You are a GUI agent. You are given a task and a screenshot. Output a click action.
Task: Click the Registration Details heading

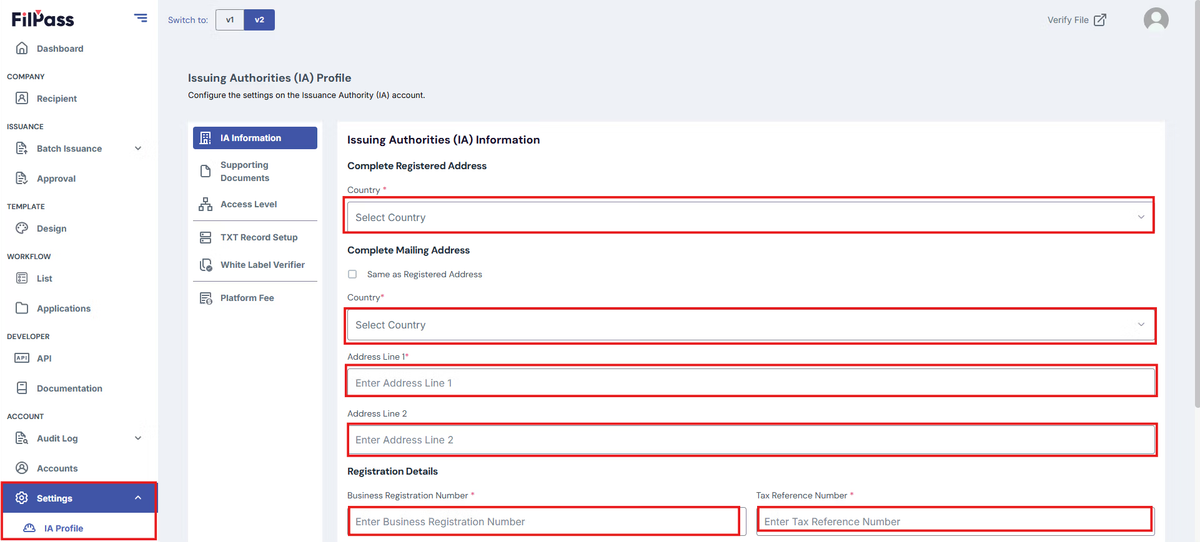click(x=393, y=471)
